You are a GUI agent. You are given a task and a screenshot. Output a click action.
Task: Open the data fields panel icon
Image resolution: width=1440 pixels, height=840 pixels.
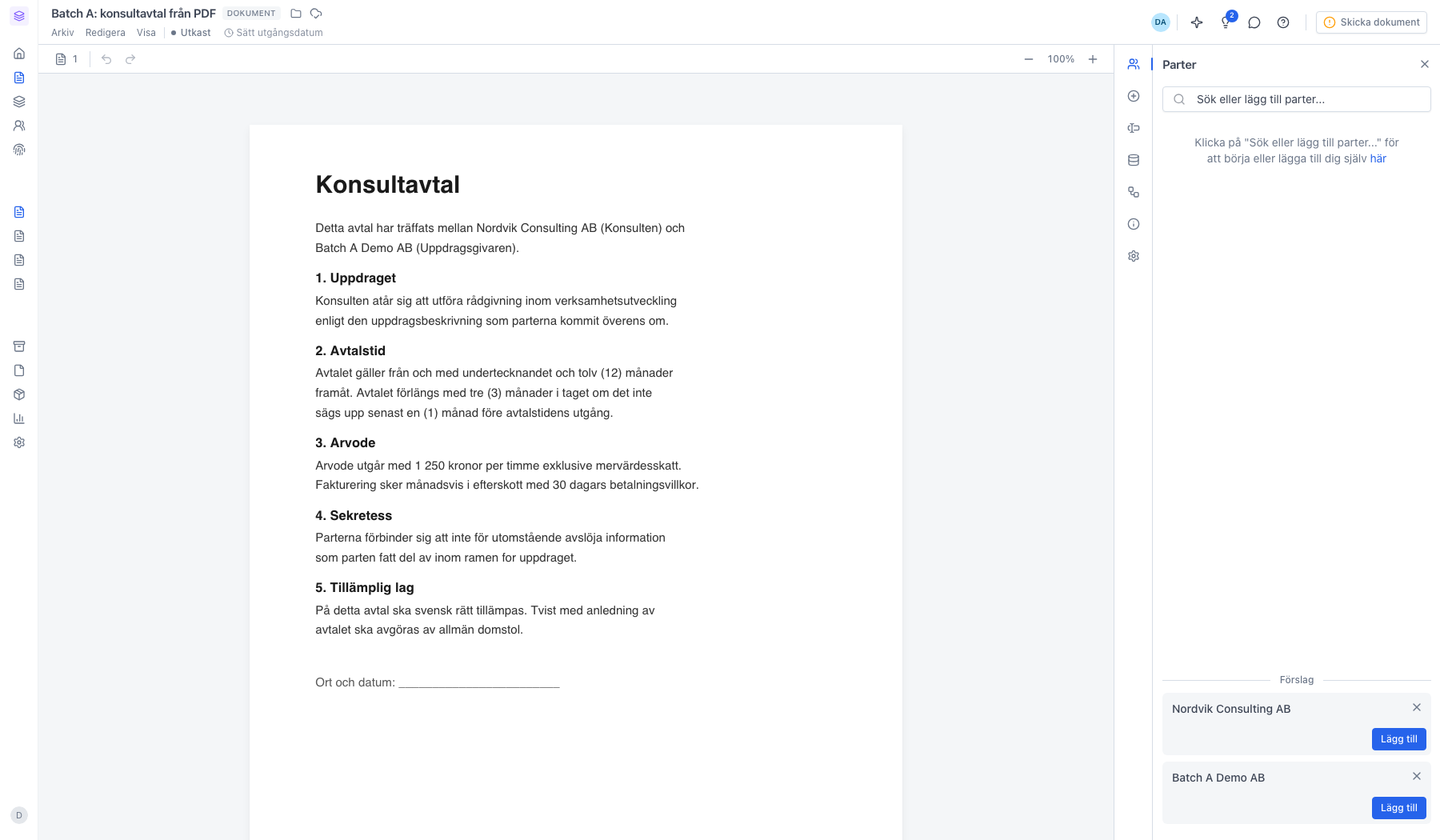[1134, 128]
